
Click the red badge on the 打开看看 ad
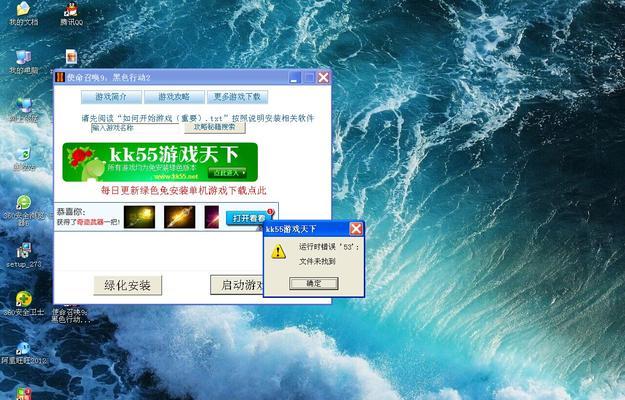(270, 211)
